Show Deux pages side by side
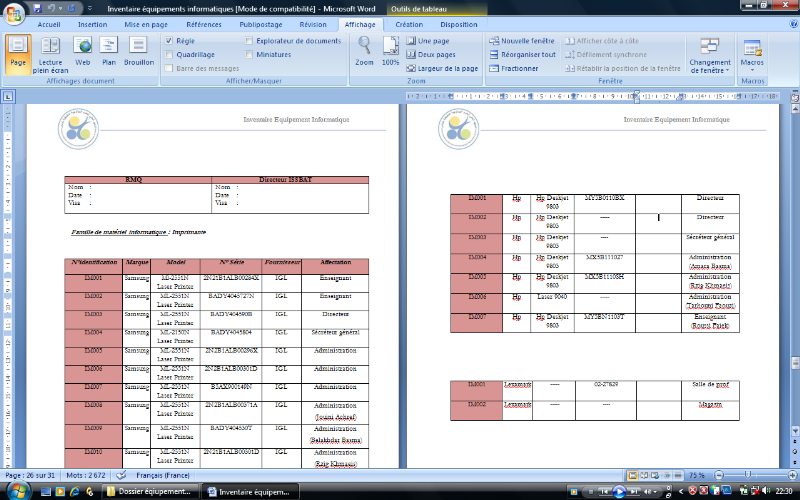Screen dimensions: 800x500 (x=431, y=54)
